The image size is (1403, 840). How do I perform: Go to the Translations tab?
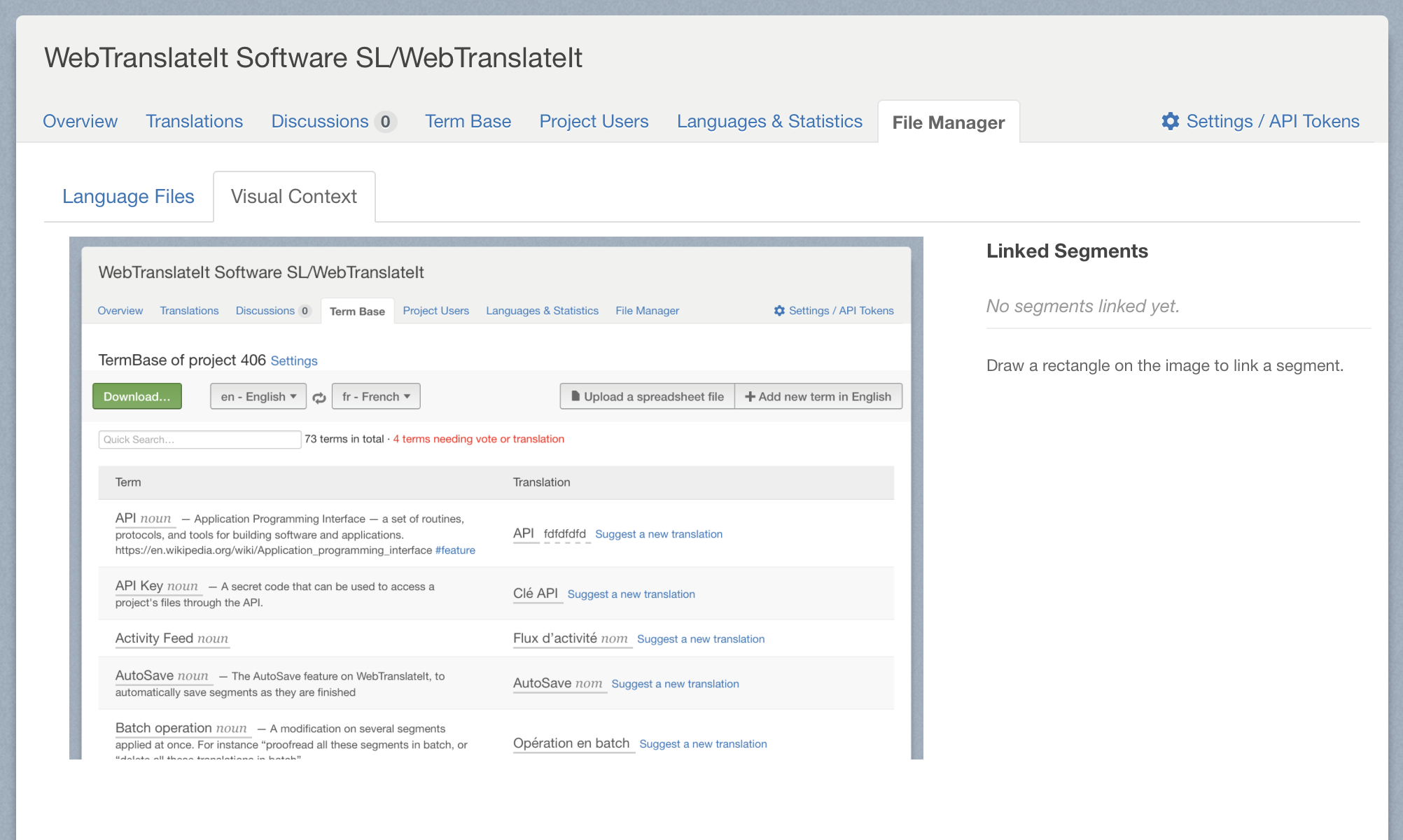point(194,121)
